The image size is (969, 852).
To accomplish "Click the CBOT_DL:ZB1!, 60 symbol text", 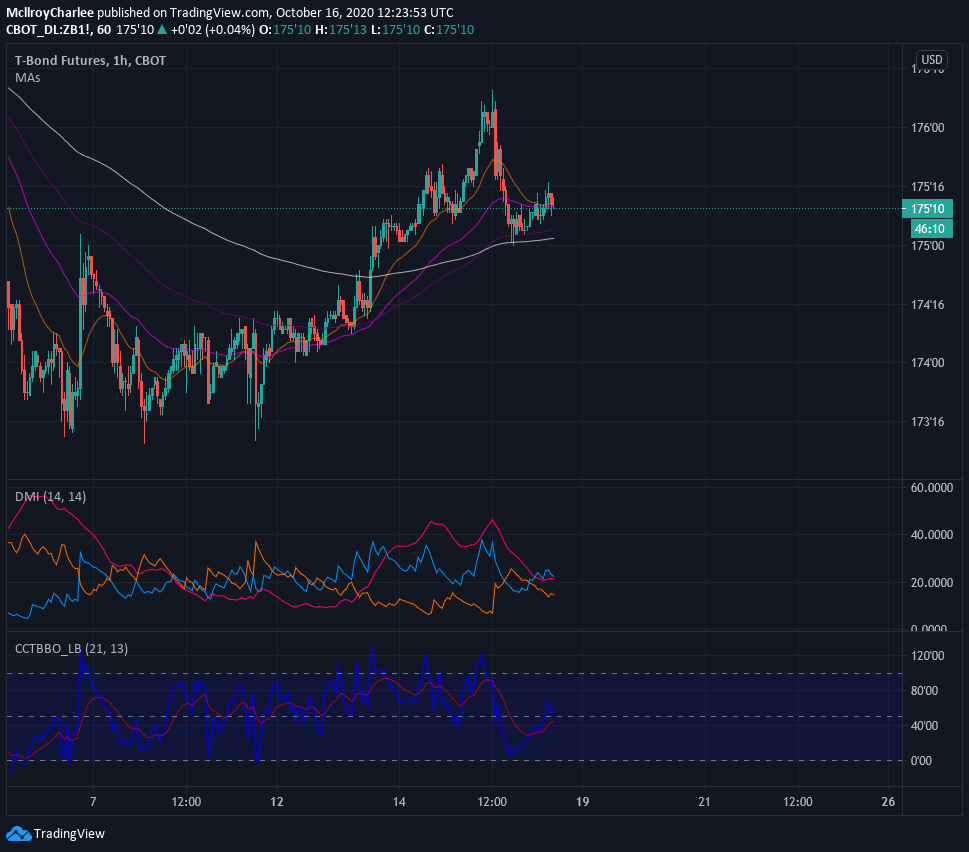I will pos(59,30).
